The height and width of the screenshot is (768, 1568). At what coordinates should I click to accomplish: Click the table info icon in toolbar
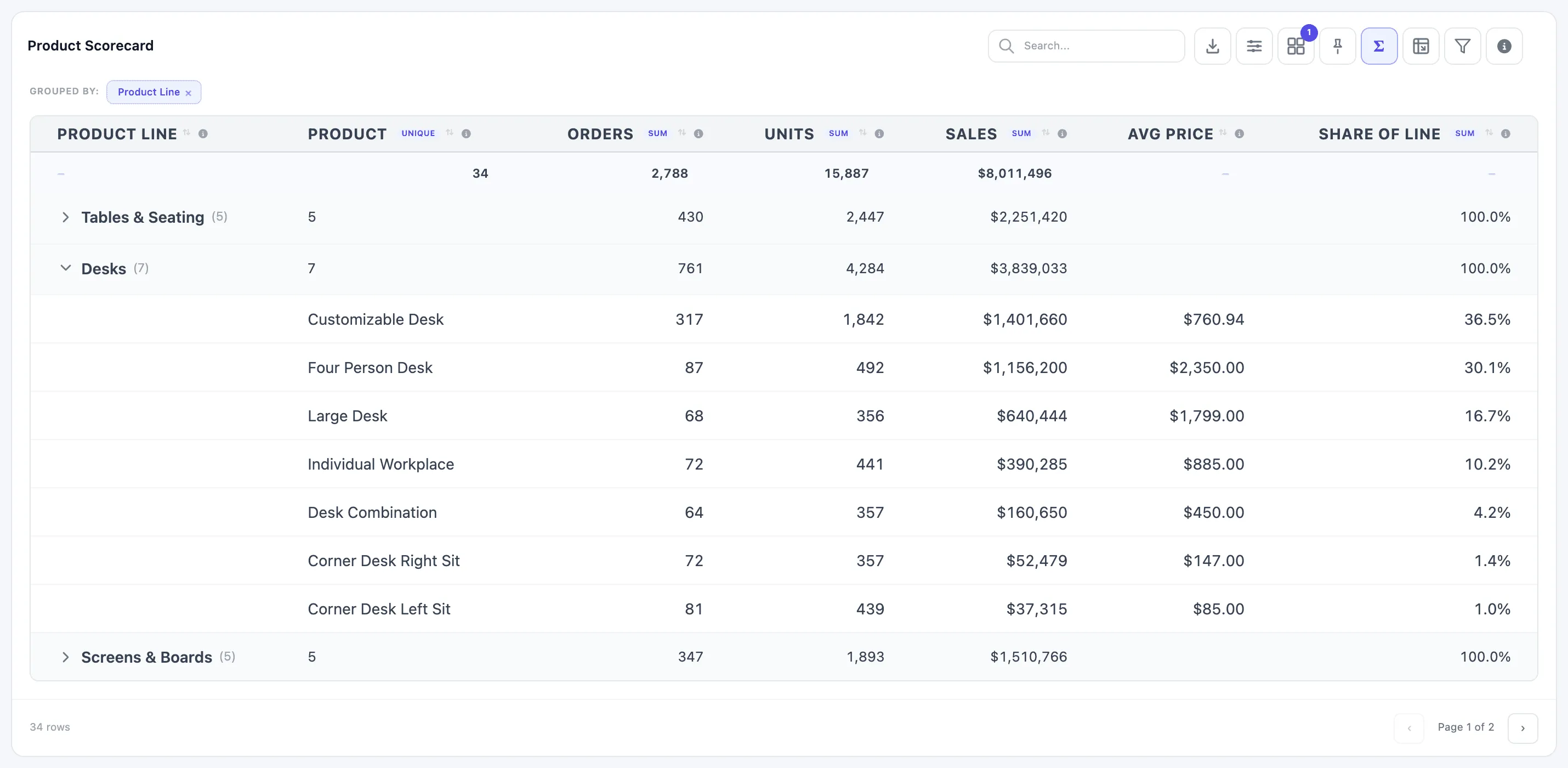coord(1504,46)
